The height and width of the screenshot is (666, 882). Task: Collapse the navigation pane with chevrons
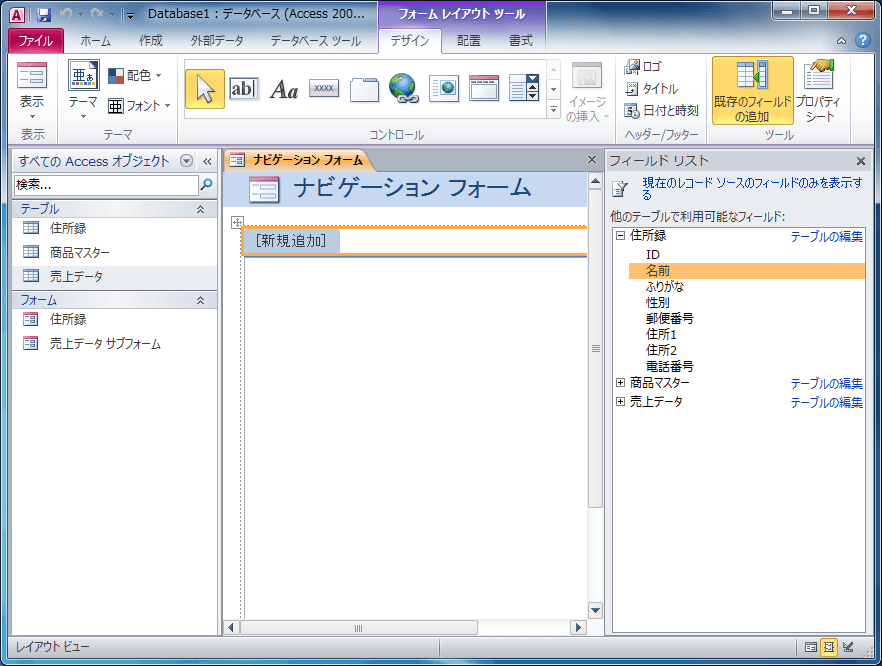207,161
